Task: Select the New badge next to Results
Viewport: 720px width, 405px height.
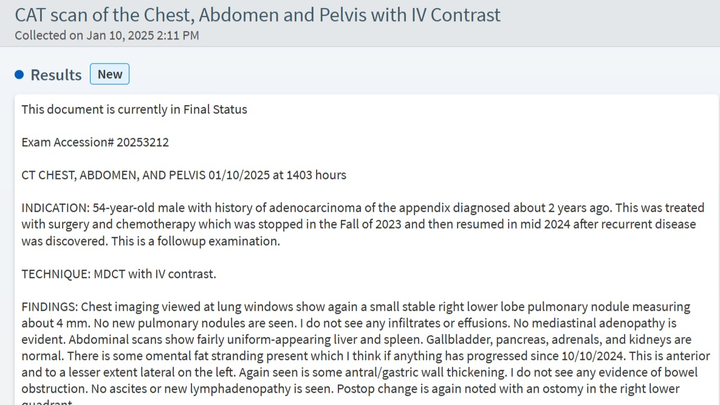Action: (110, 74)
